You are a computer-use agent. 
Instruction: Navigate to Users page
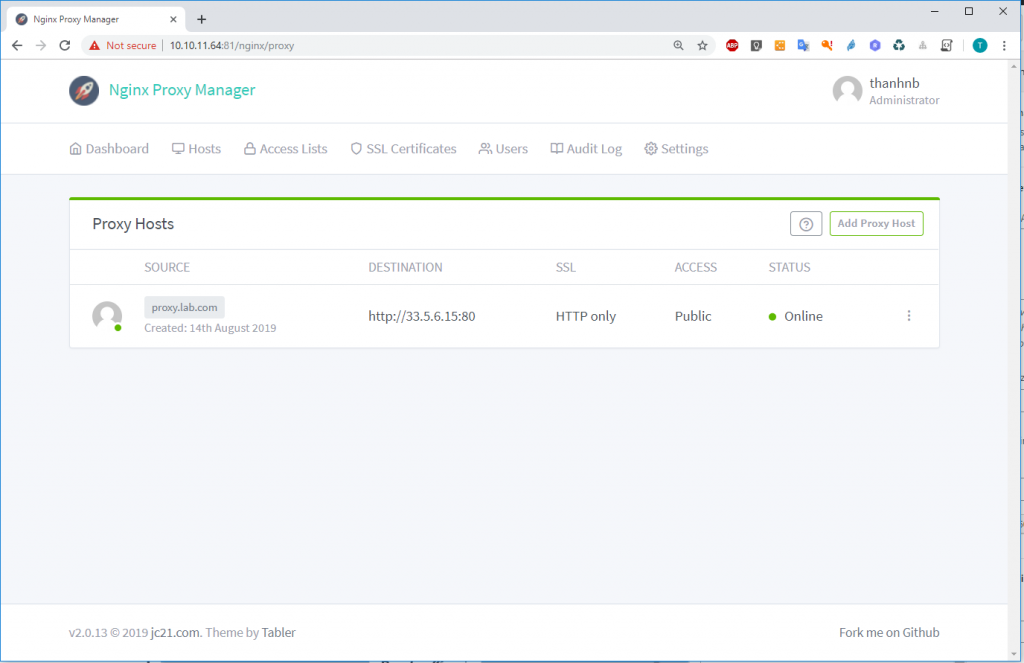tap(503, 149)
